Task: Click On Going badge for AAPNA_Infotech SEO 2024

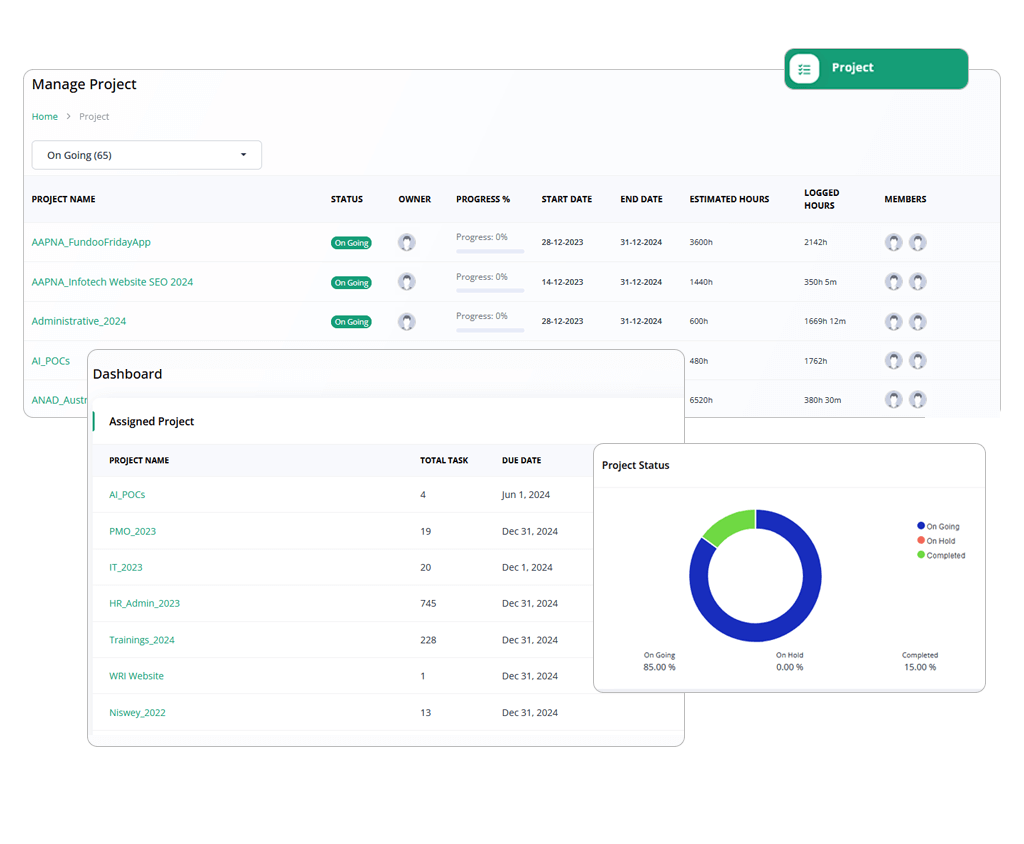Action: tap(351, 282)
